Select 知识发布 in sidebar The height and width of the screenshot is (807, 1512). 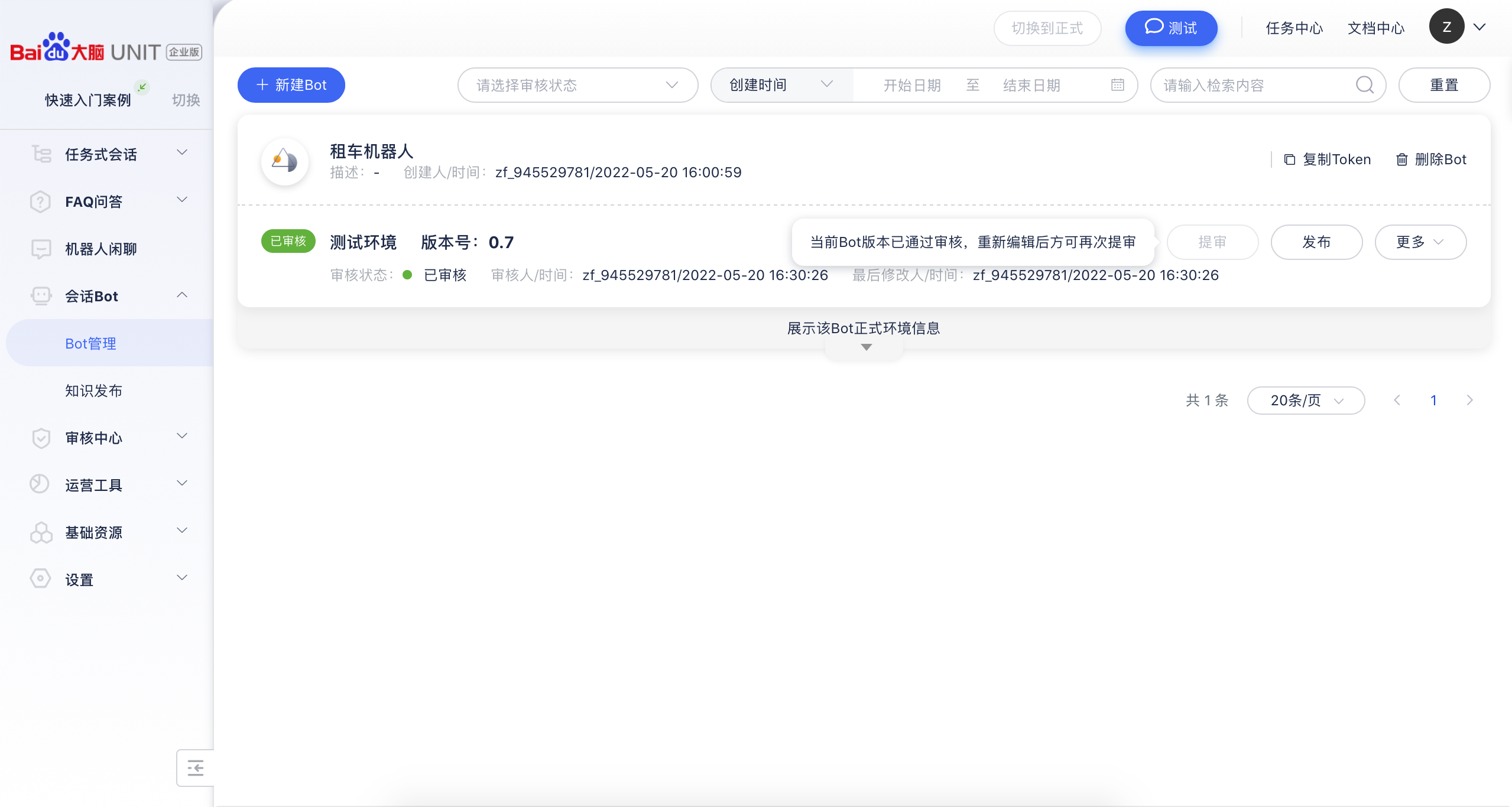(x=93, y=391)
